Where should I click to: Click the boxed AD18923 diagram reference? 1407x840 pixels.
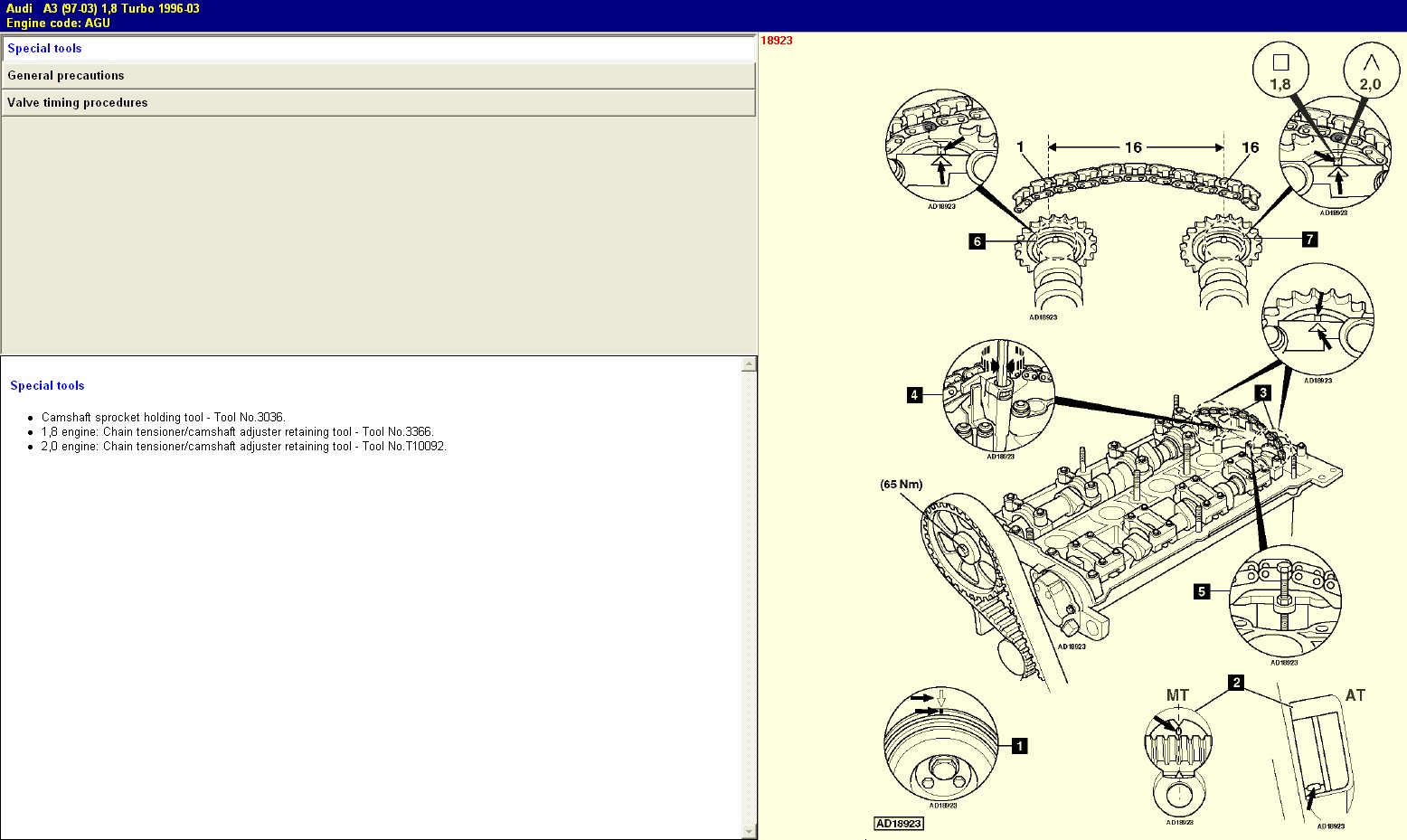(x=899, y=824)
